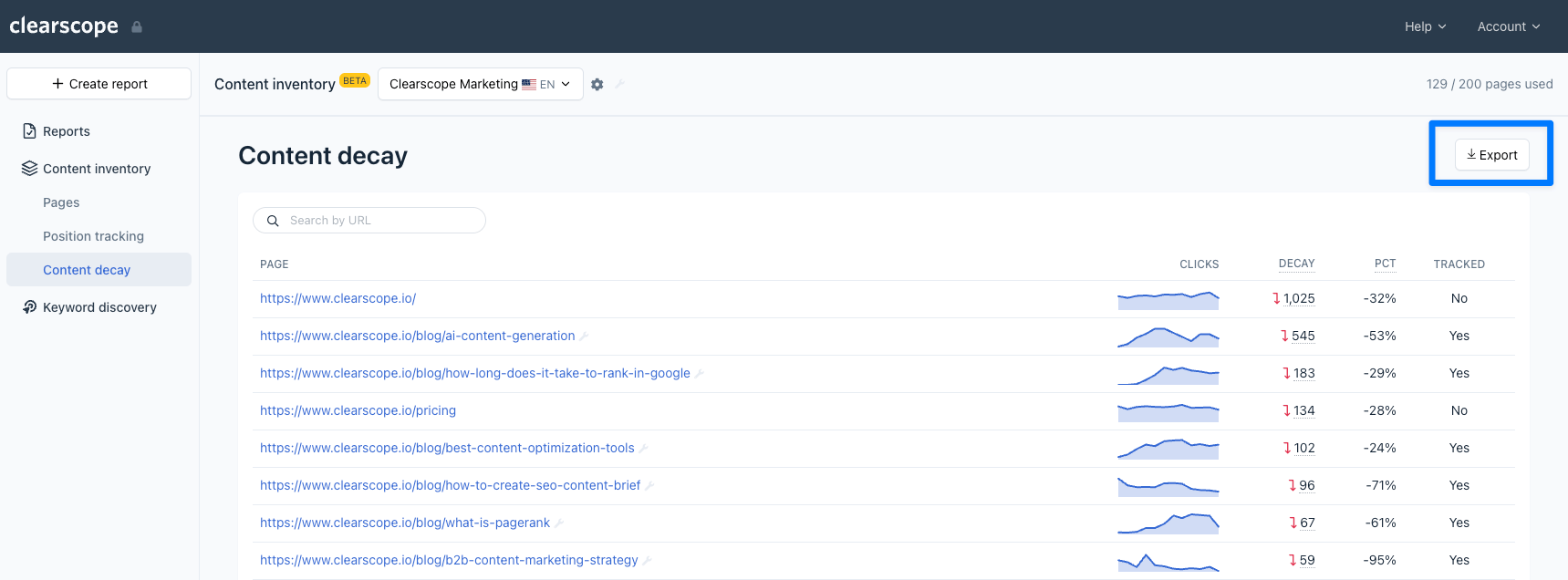Focus the Search by URL field

point(369,221)
